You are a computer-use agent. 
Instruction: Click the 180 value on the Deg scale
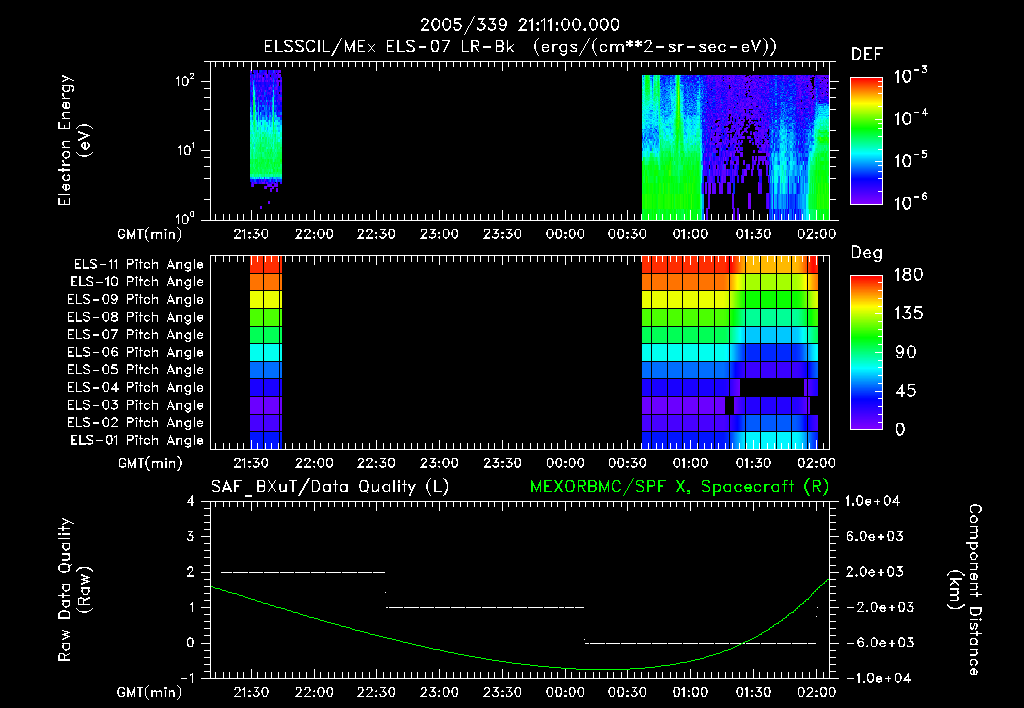coord(908,274)
